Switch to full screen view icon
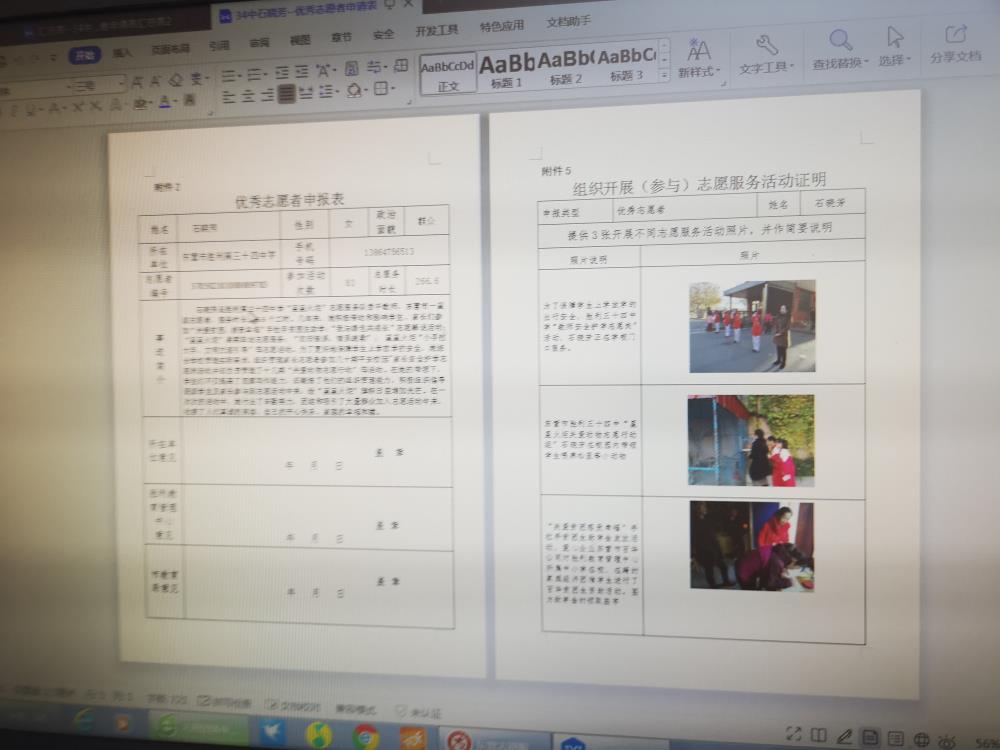 pos(793,733)
